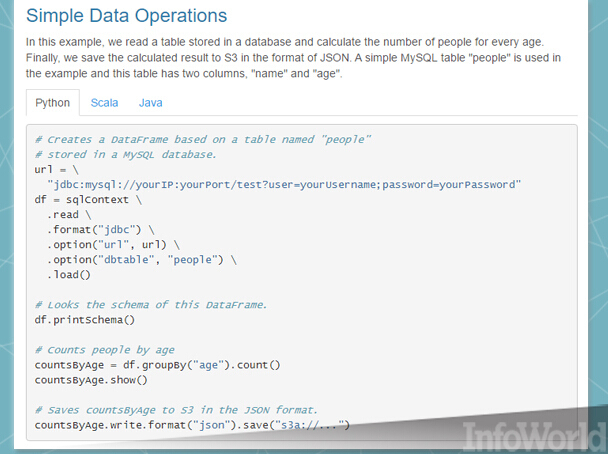Open the Scala code tab
Screen dimensions: 608x454
pyautogui.click(x=104, y=103)
